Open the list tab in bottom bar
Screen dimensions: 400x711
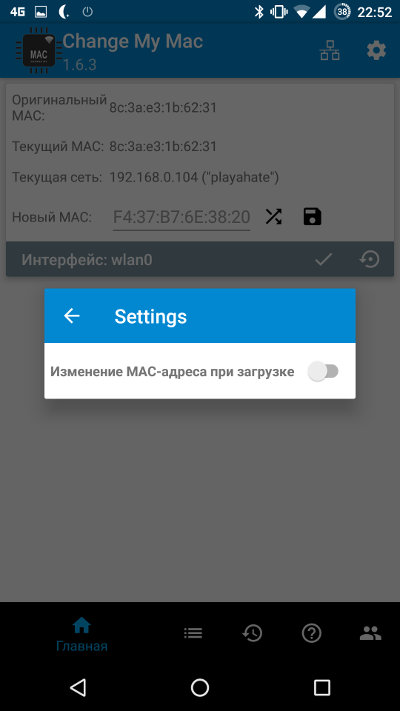193,633
